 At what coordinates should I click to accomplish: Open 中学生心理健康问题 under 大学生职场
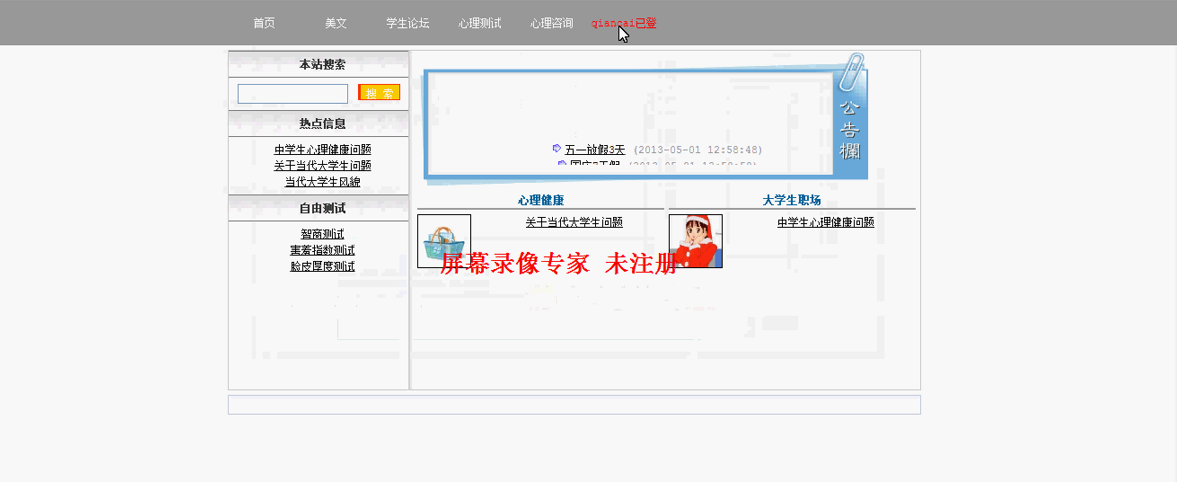click(x=826, y=222)
